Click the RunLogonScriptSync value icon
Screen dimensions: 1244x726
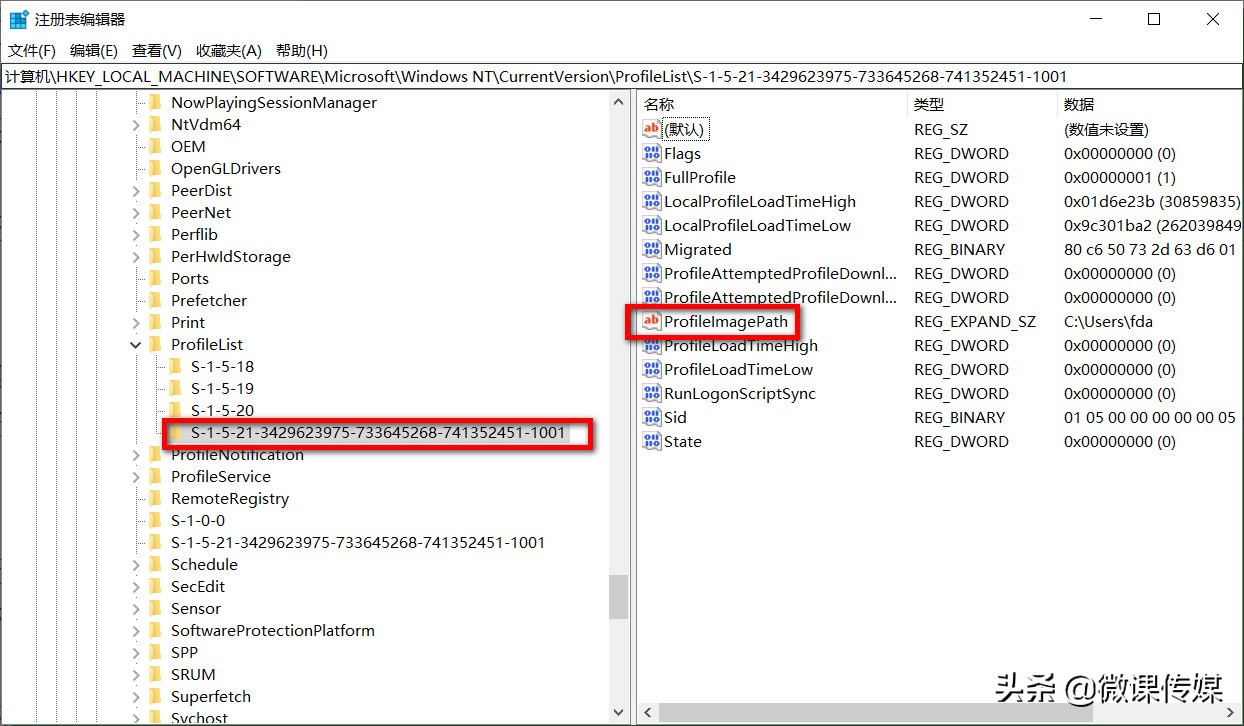(652, 393)
